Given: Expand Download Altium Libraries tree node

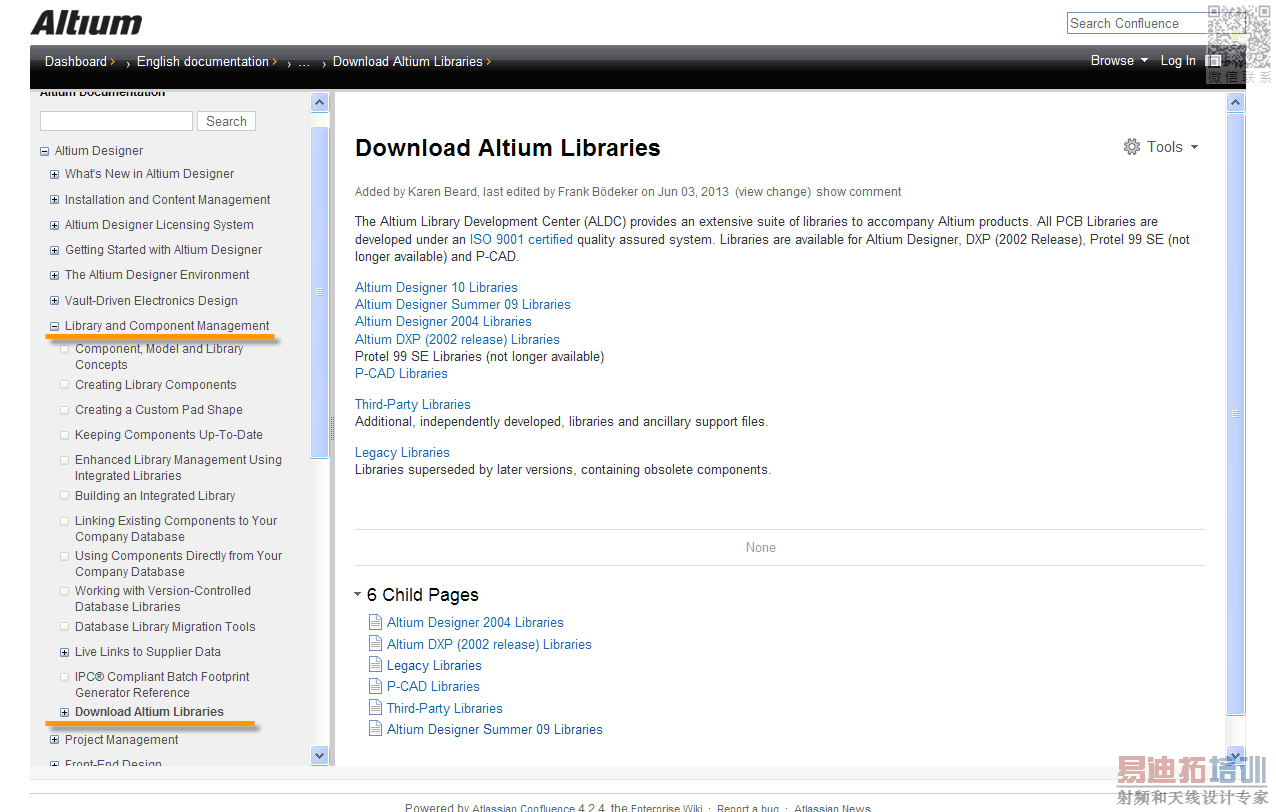Looking at the screenshot, I should pyautogui.click(x=65, y=713).
